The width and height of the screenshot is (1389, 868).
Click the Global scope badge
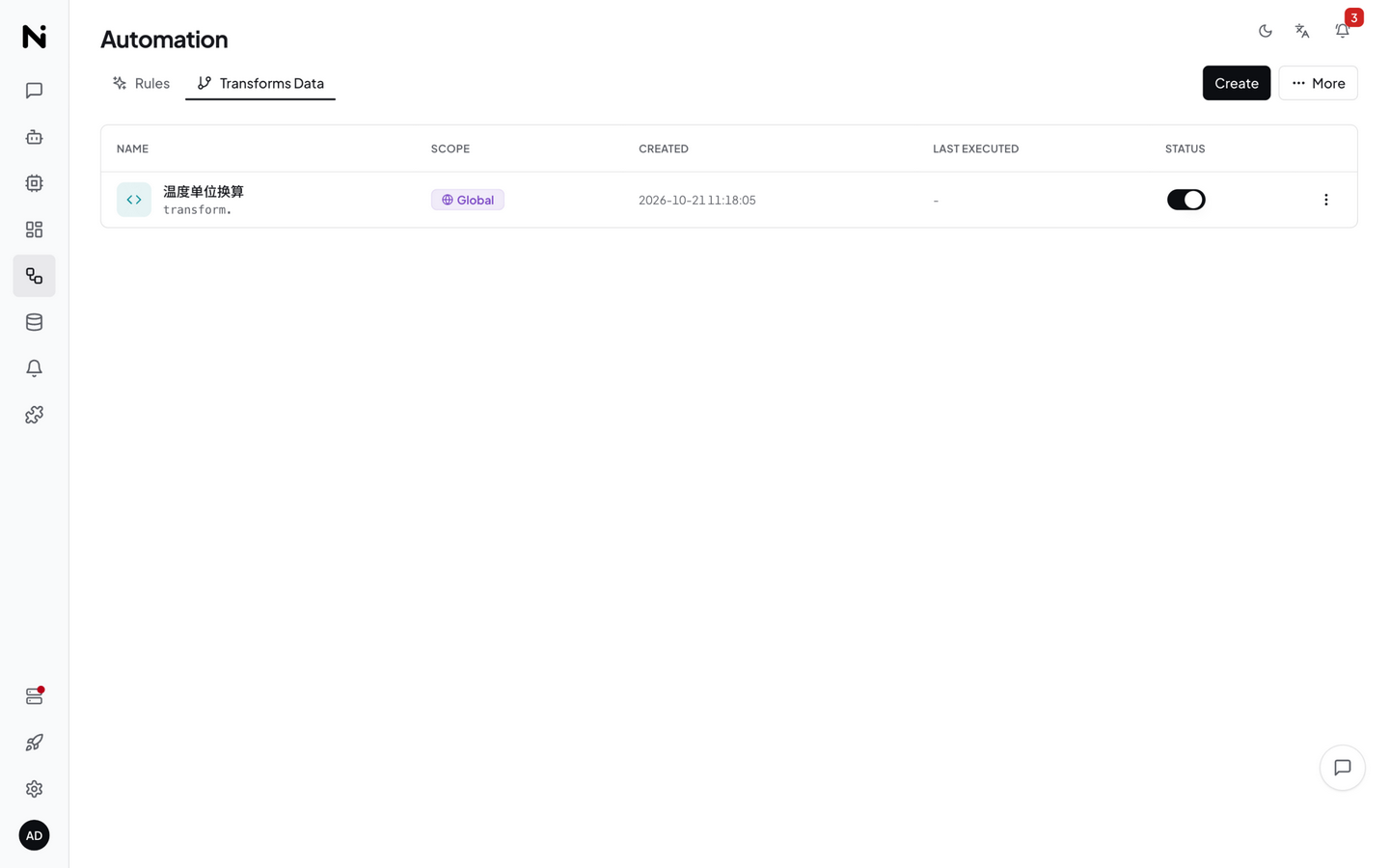click(468, 200)
